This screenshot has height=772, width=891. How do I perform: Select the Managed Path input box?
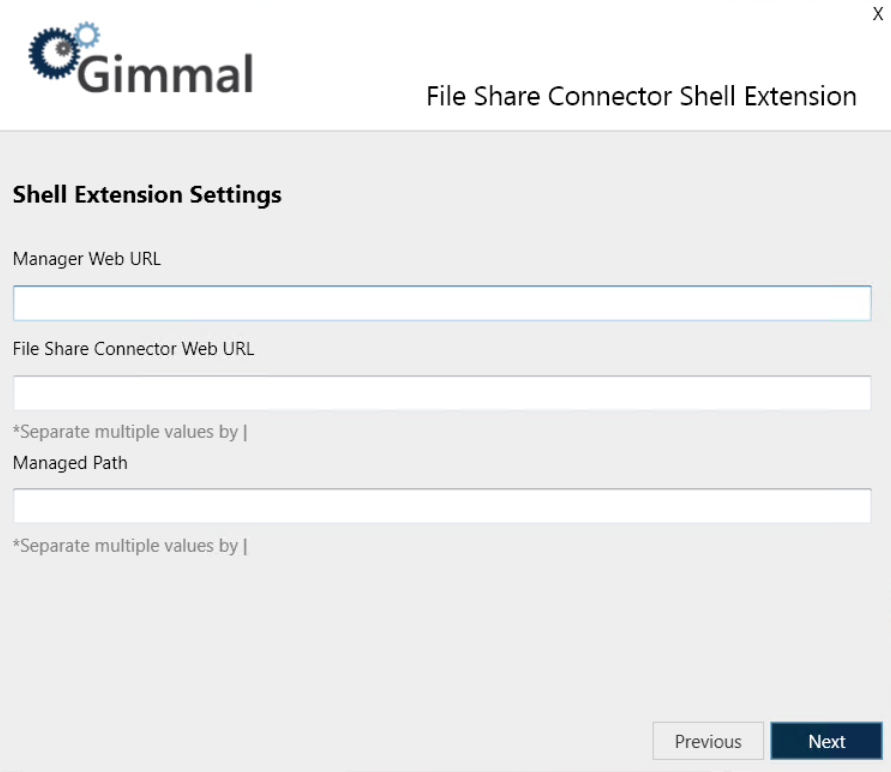442,506
